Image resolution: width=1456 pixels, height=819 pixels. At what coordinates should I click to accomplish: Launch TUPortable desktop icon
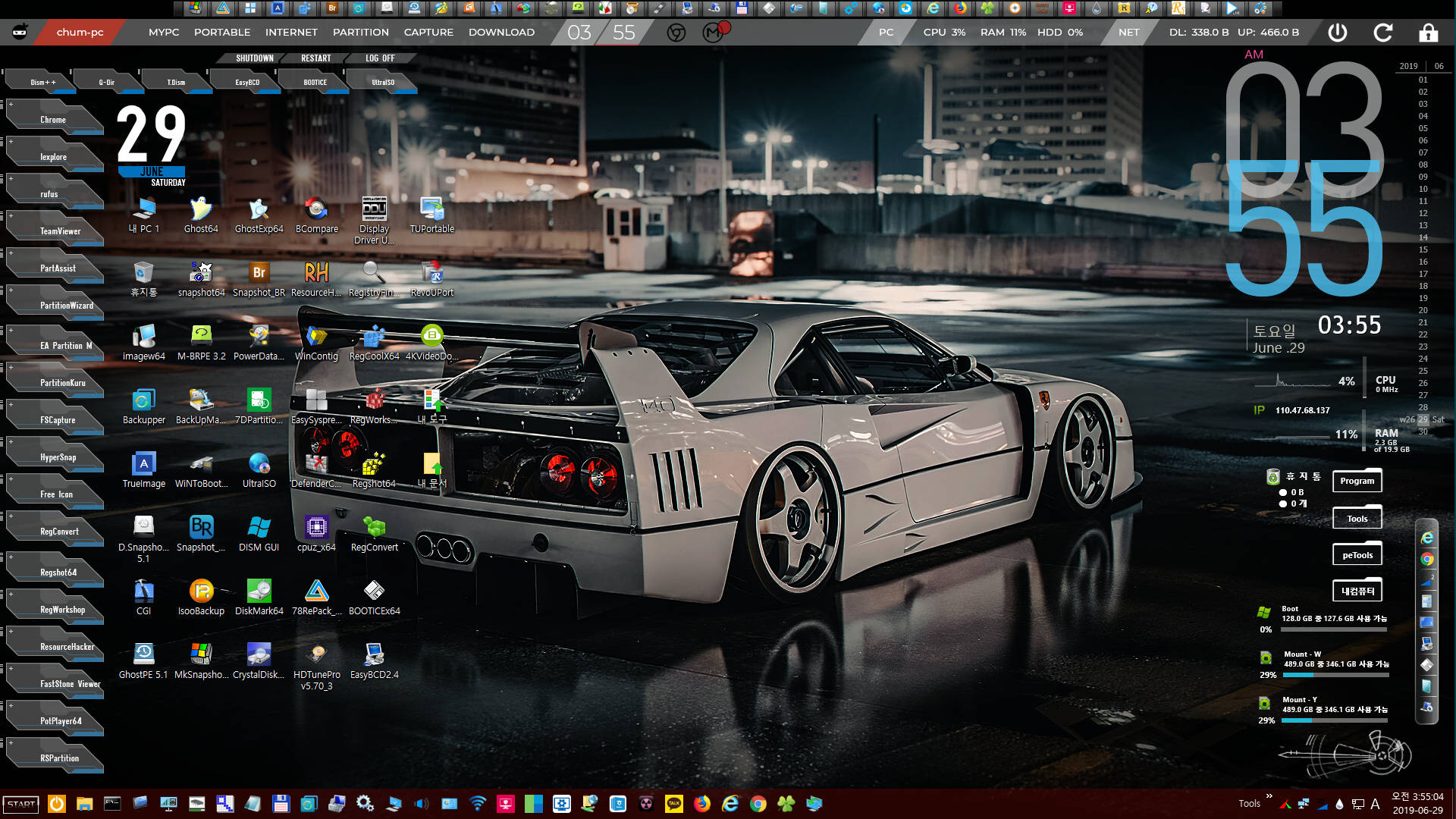[x=431, y=215]
